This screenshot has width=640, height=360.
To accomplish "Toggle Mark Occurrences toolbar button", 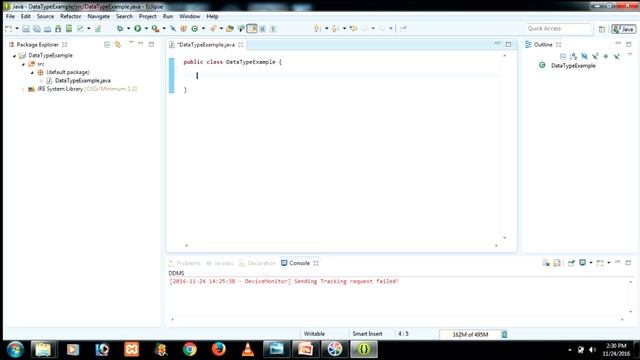I will tap(252, 29).
